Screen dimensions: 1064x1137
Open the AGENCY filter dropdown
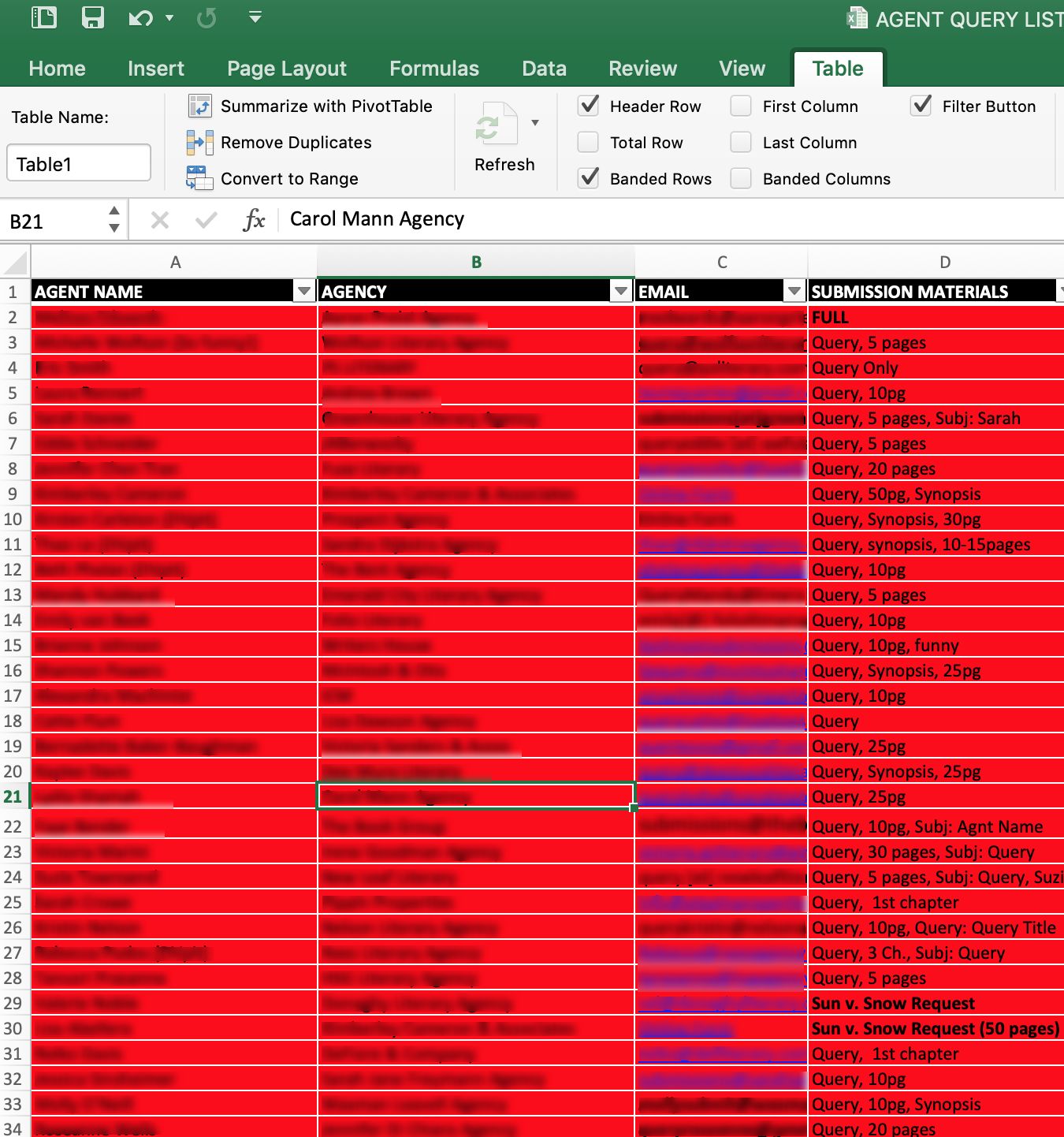coord(621,292)
